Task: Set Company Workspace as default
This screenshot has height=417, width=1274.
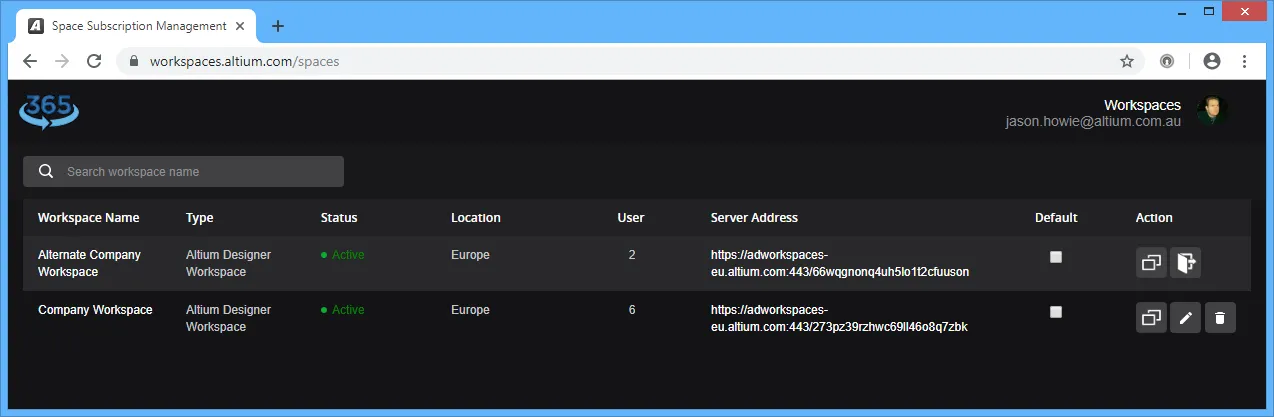Action: [1056, 312]
